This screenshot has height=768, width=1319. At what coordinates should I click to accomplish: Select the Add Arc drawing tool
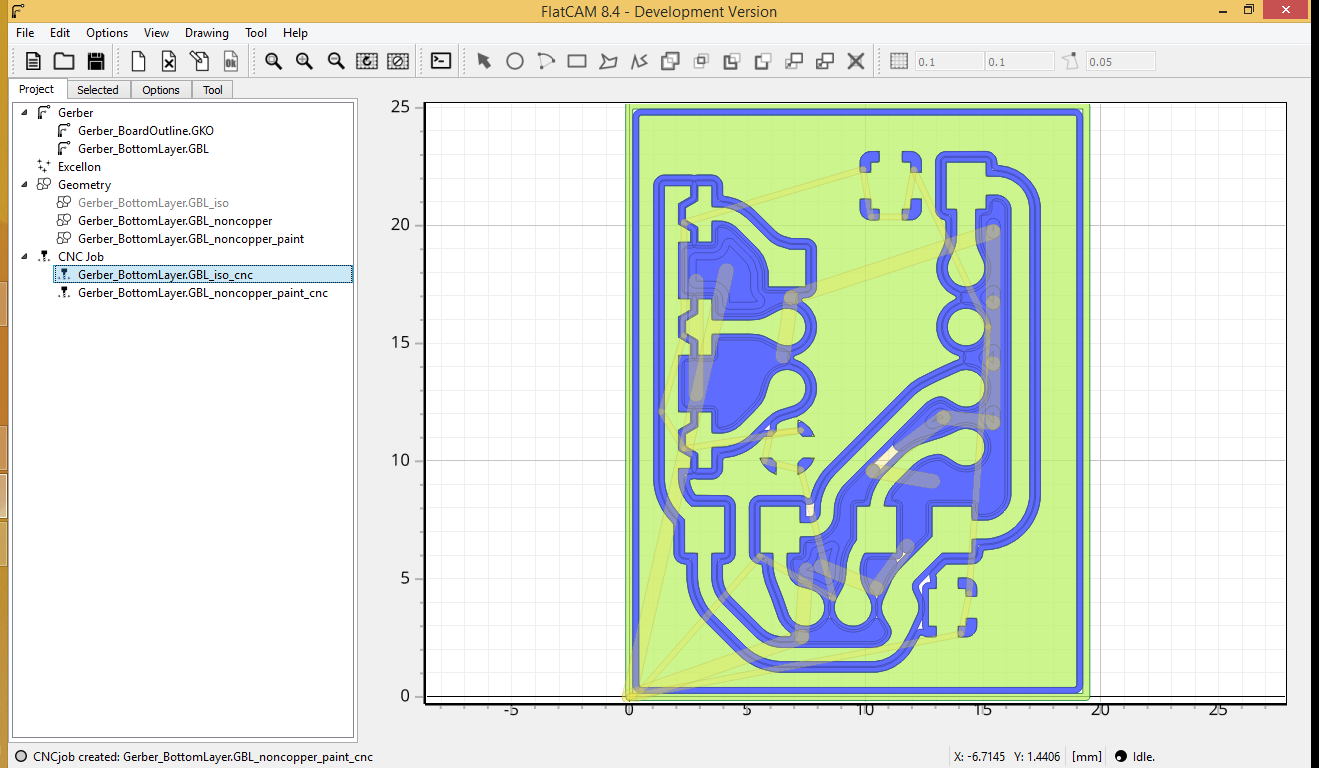[545, 61]
